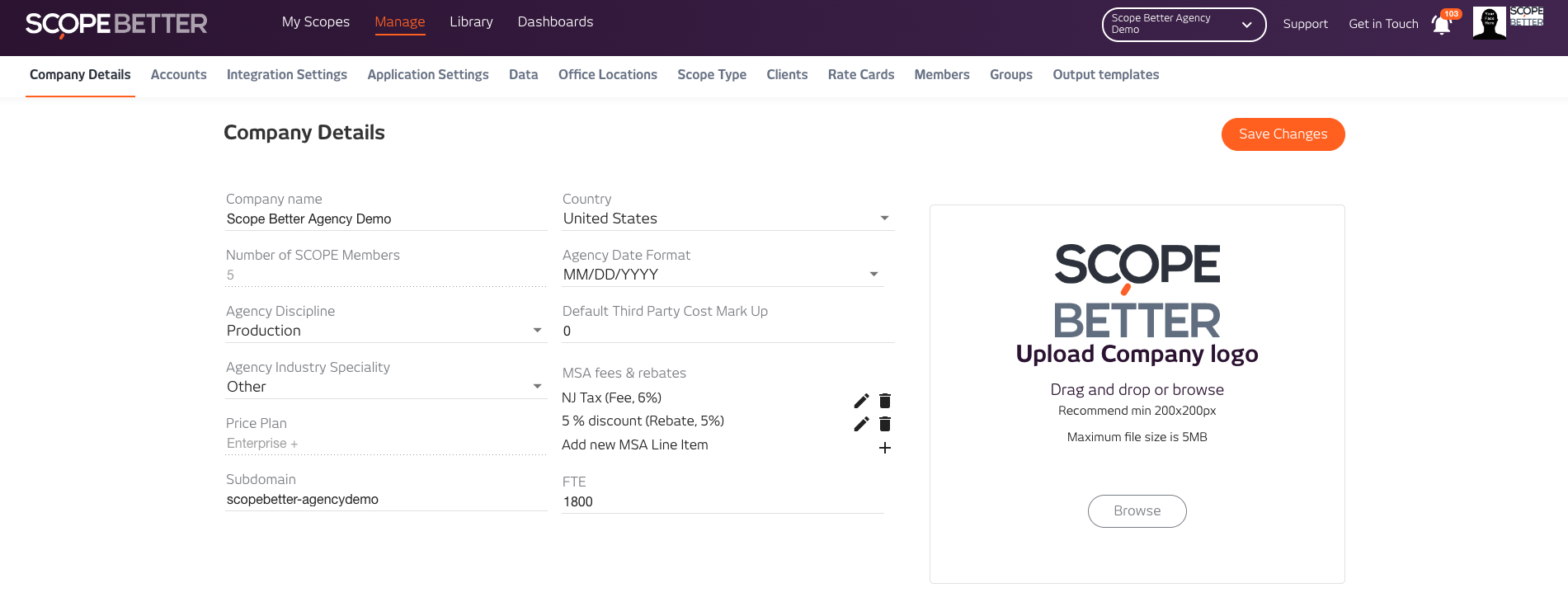Image resolution: width=1568 pixels, height=616 pixels.
Task: Click the Default Third Party Cost Mark Up field
Action: pyautogui.click(x=728, y=332)
